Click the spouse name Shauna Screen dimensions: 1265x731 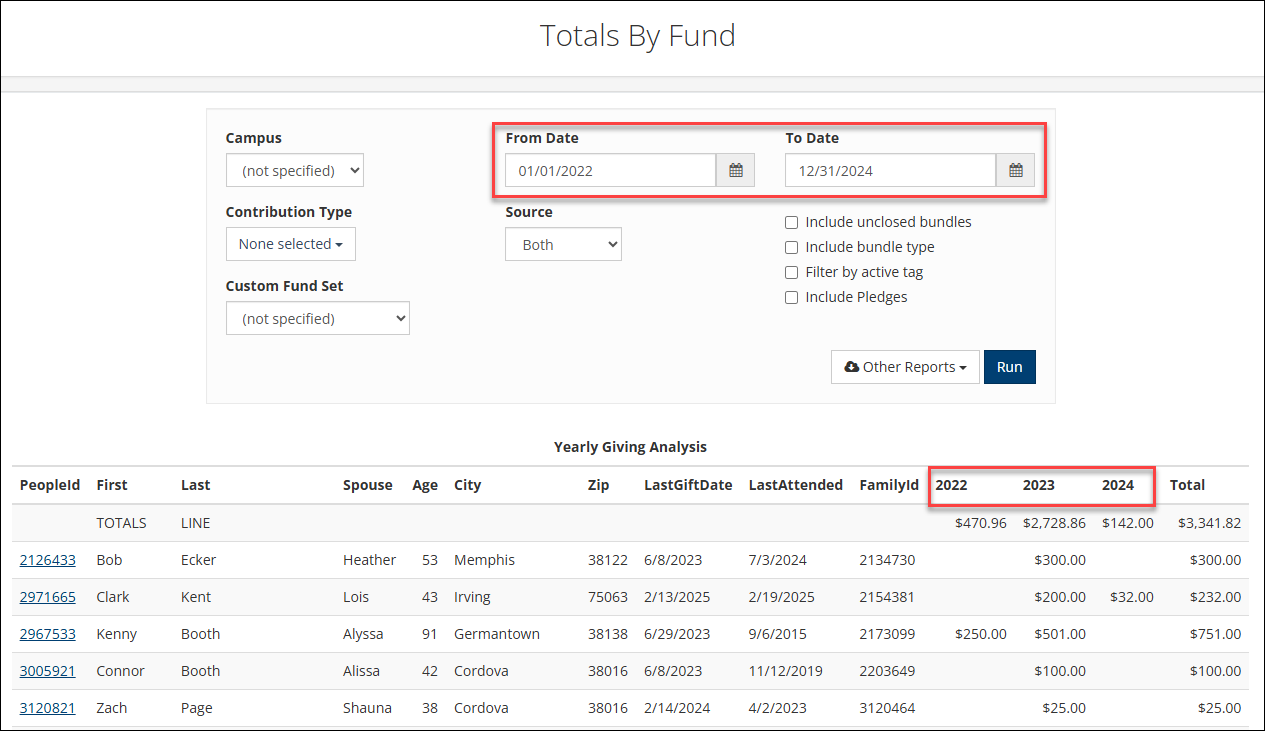pyautogui.click(x=367, y=708)
